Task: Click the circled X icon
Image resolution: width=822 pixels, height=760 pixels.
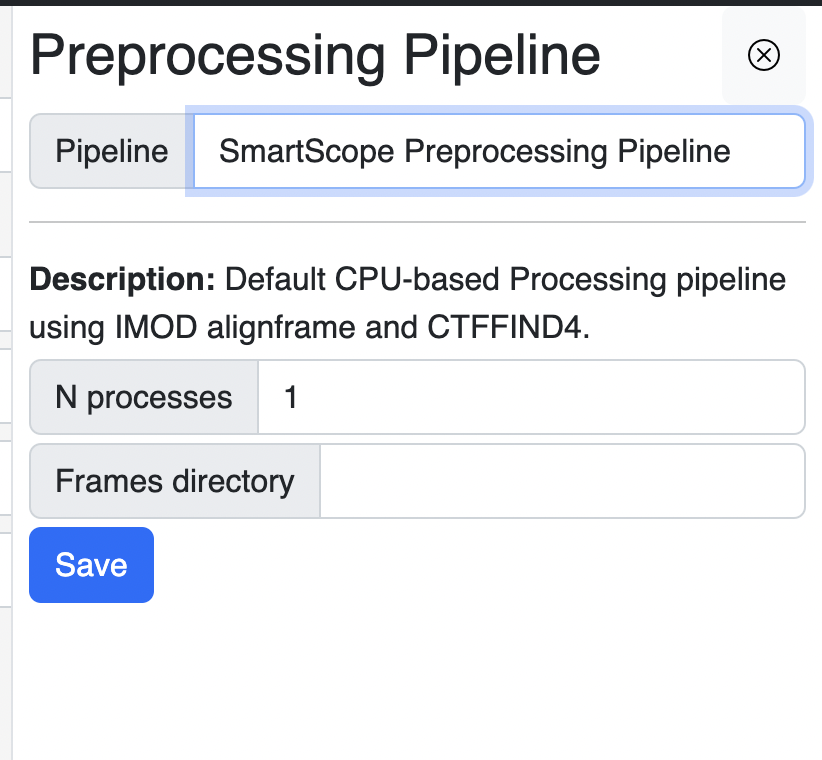Action: tap(764, 55)
